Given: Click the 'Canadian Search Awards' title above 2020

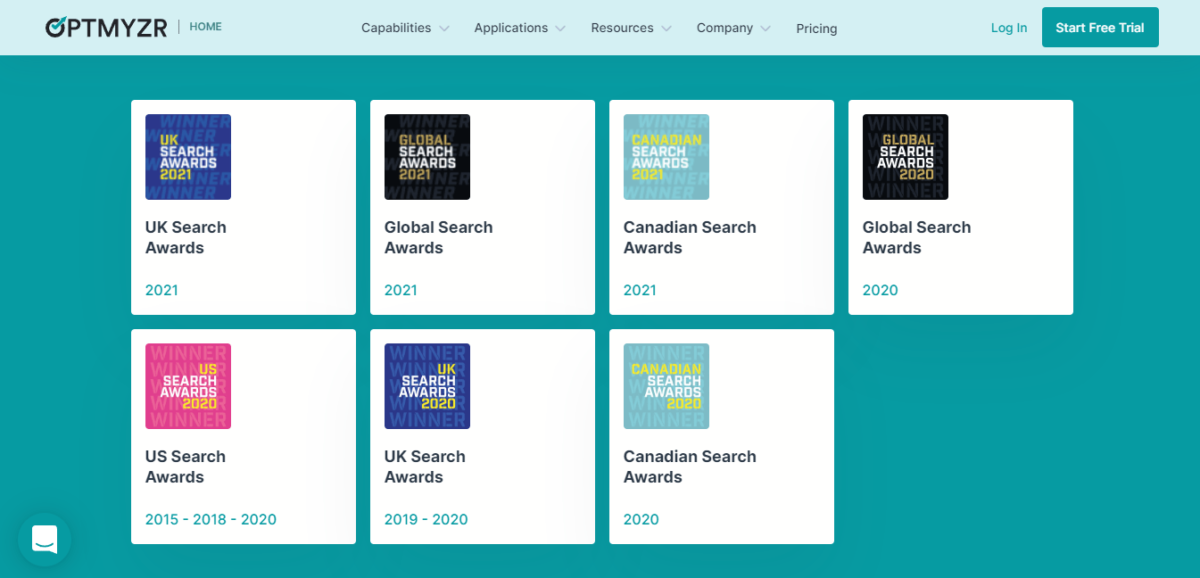Looking at the screenshot, I should coord(690,467).
